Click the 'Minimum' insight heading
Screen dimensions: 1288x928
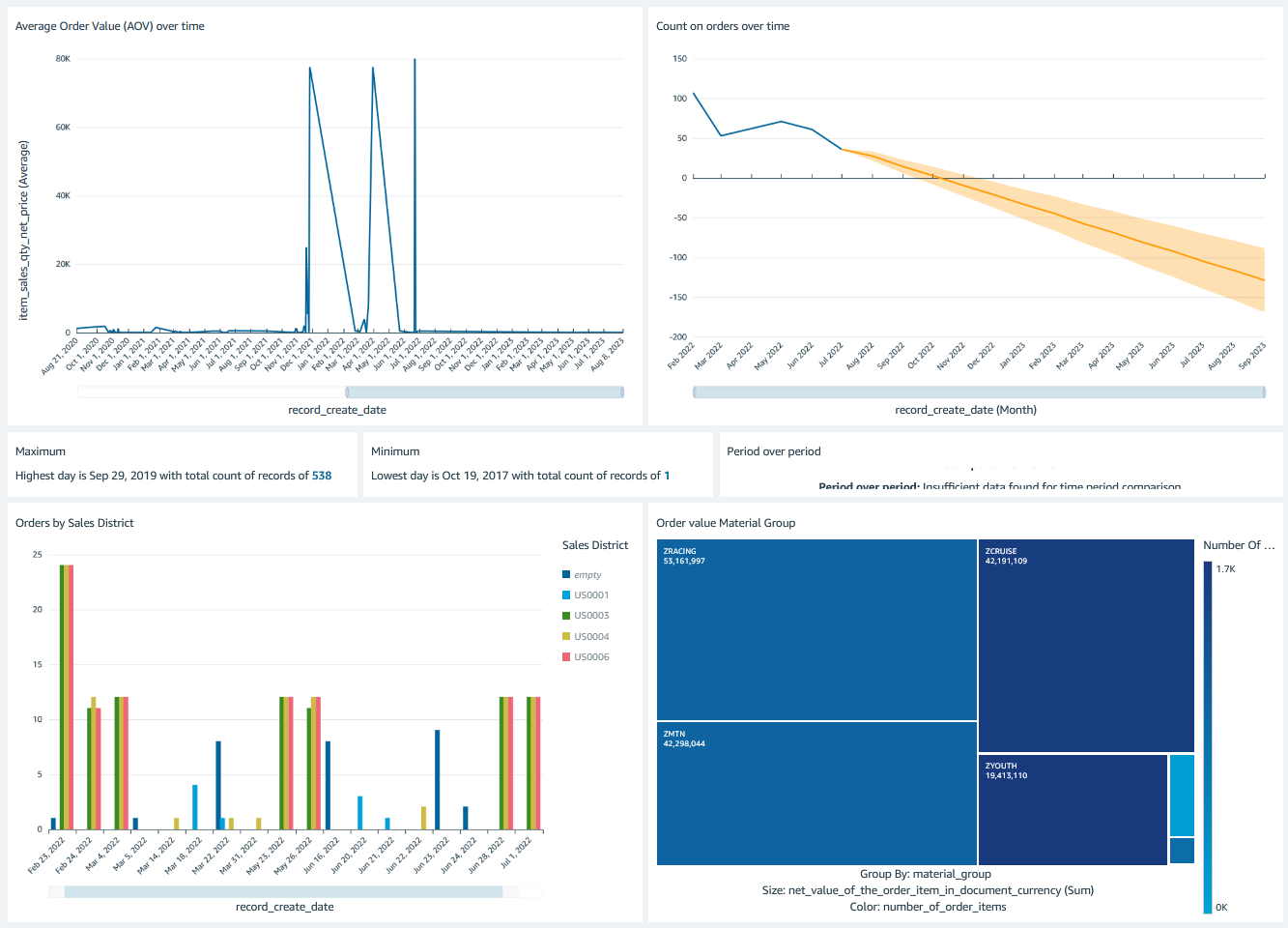tap(395, 451)
